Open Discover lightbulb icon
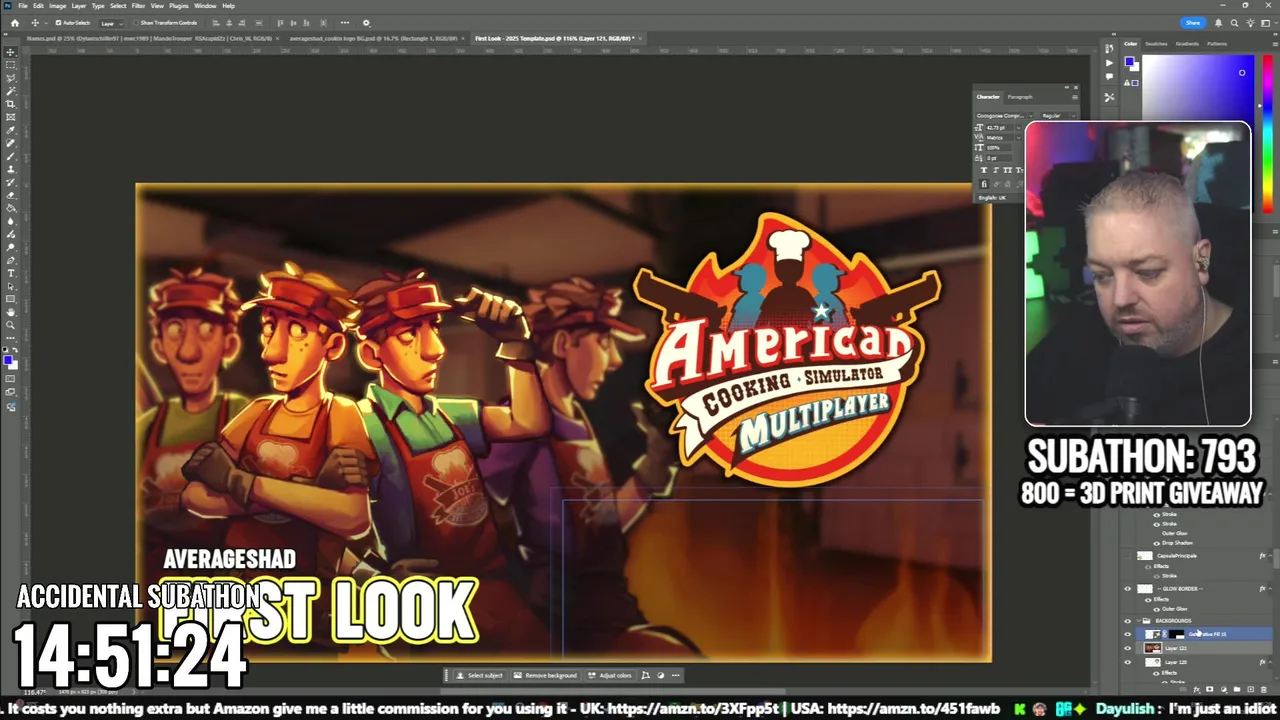Screen dimensions: 1280x720 point(1250,23)
